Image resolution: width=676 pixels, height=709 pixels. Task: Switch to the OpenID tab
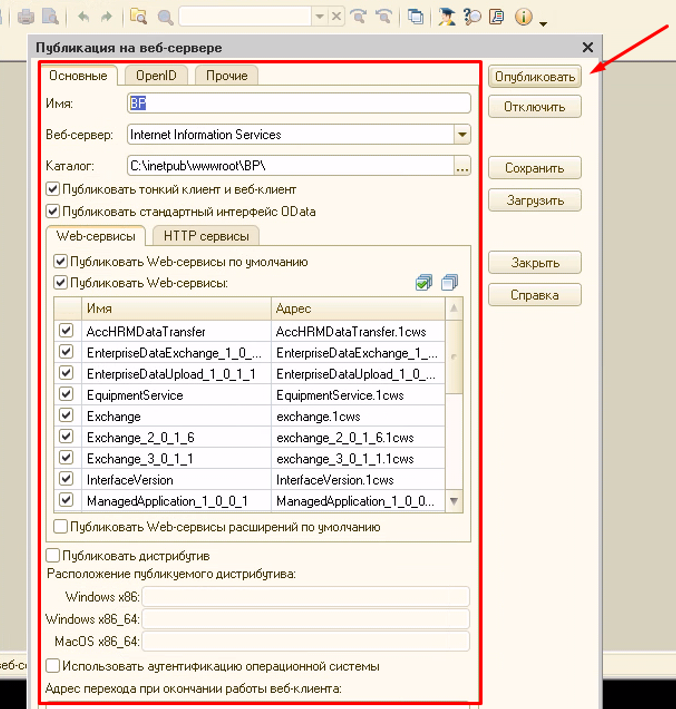coord(156,75)
